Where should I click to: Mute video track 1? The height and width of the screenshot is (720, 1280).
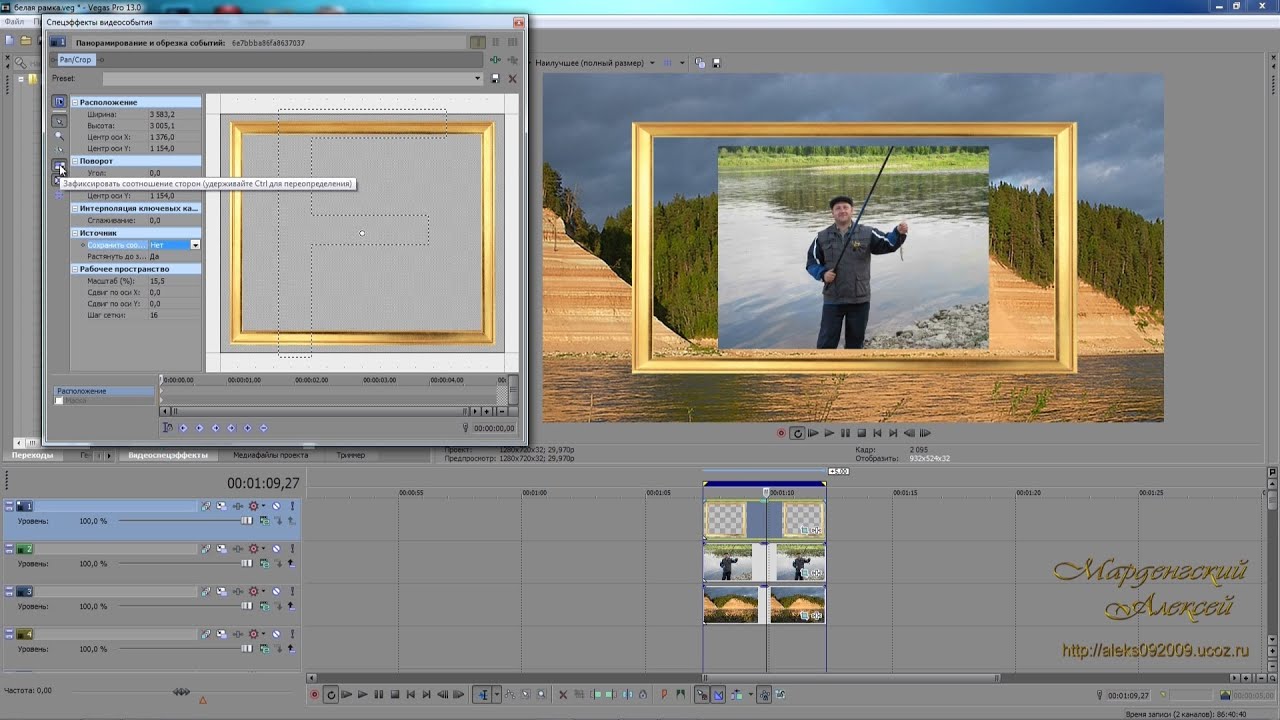pyautogui.click(x=276, y=506)
